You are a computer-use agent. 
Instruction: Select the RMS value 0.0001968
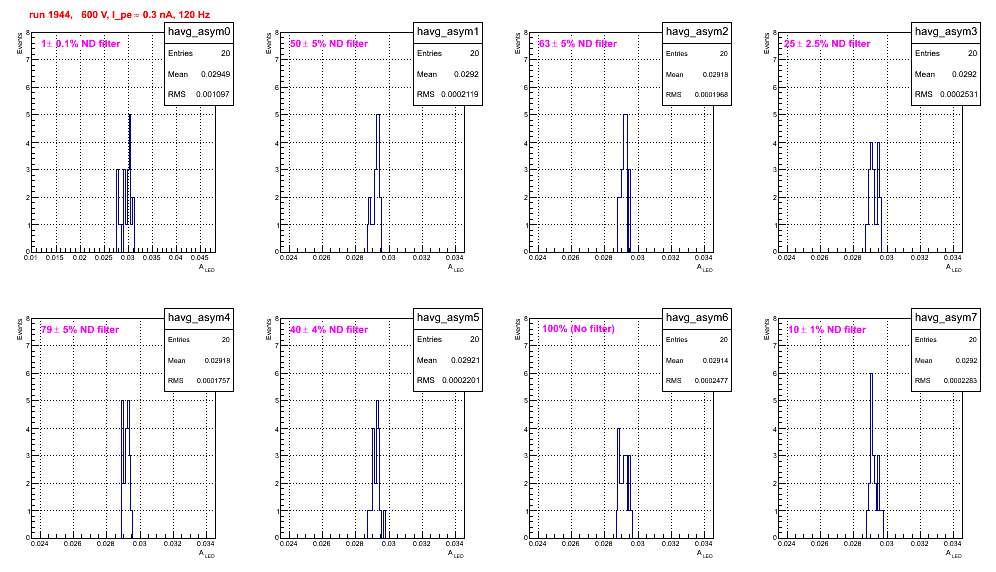[x=711, y=95]
